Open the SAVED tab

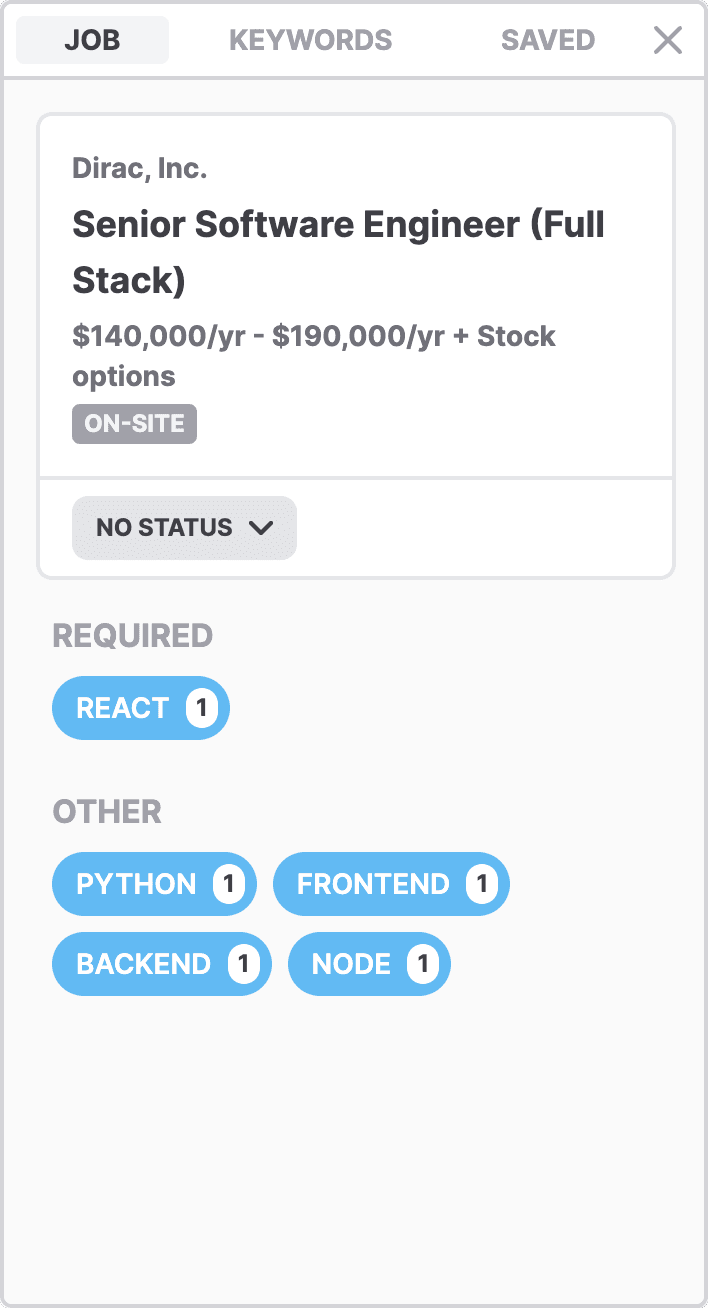click(548, 40)
